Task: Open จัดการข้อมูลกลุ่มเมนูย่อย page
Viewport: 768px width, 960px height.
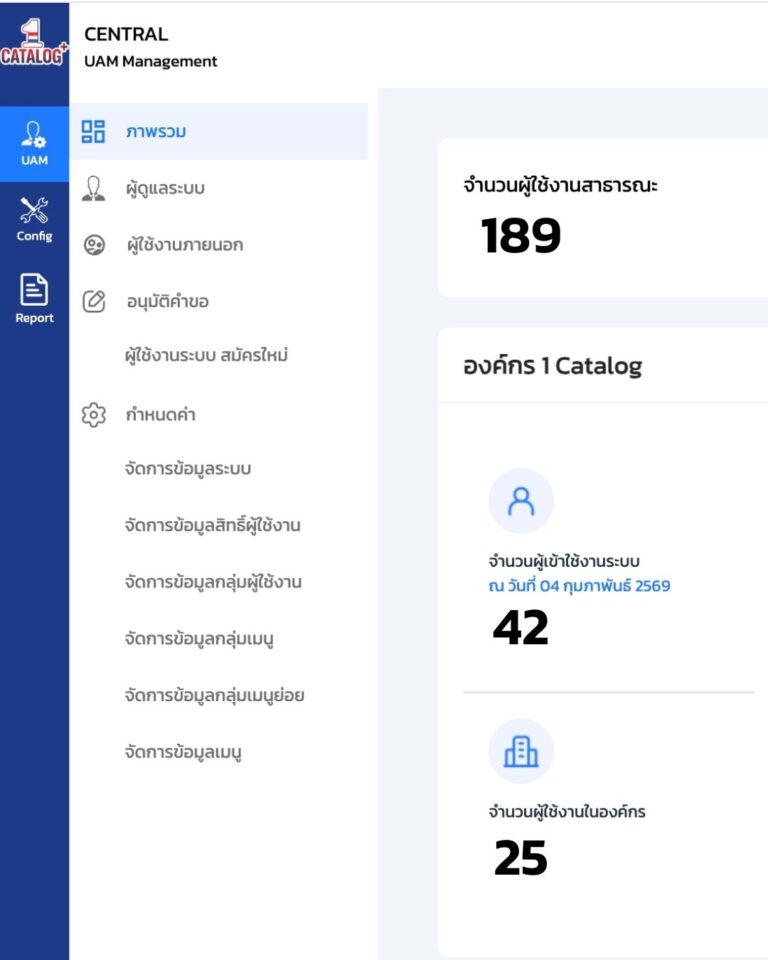Action: coord(214,695)
